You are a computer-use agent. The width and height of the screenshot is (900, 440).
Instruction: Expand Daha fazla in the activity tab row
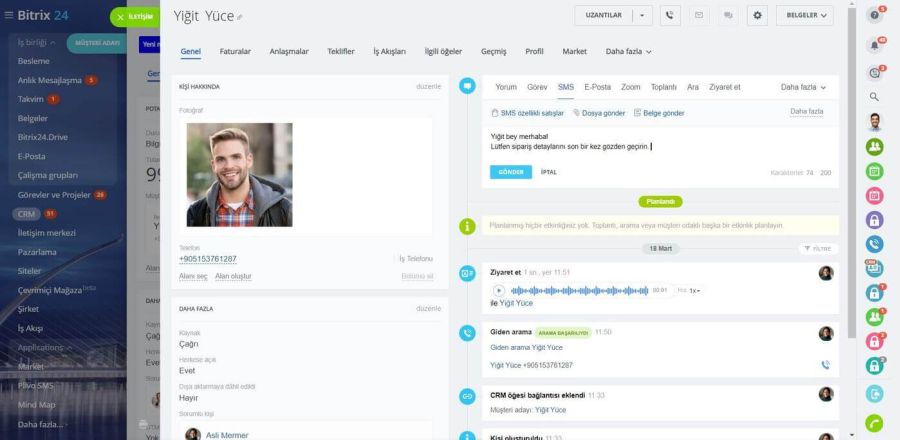pyautogui.click(x=803, y=87)
